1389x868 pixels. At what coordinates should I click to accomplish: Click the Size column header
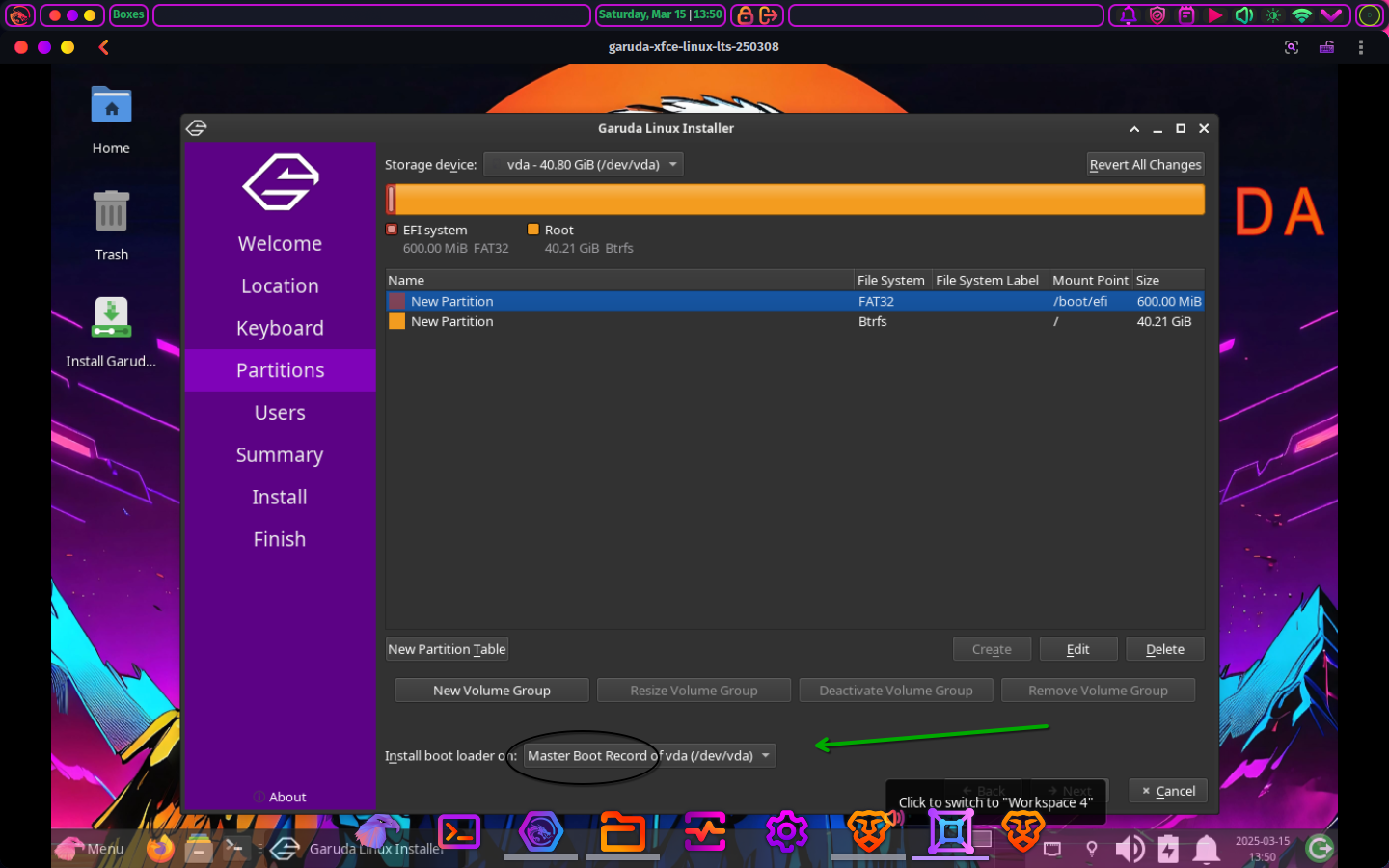click(1168, 281)
